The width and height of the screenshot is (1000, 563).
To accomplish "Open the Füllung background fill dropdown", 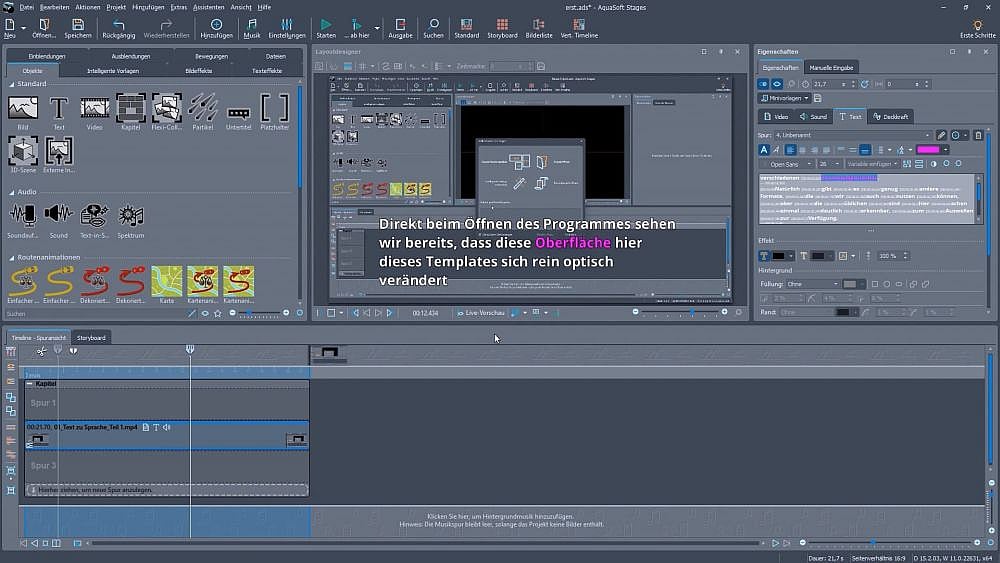I will tap(812, 284).
